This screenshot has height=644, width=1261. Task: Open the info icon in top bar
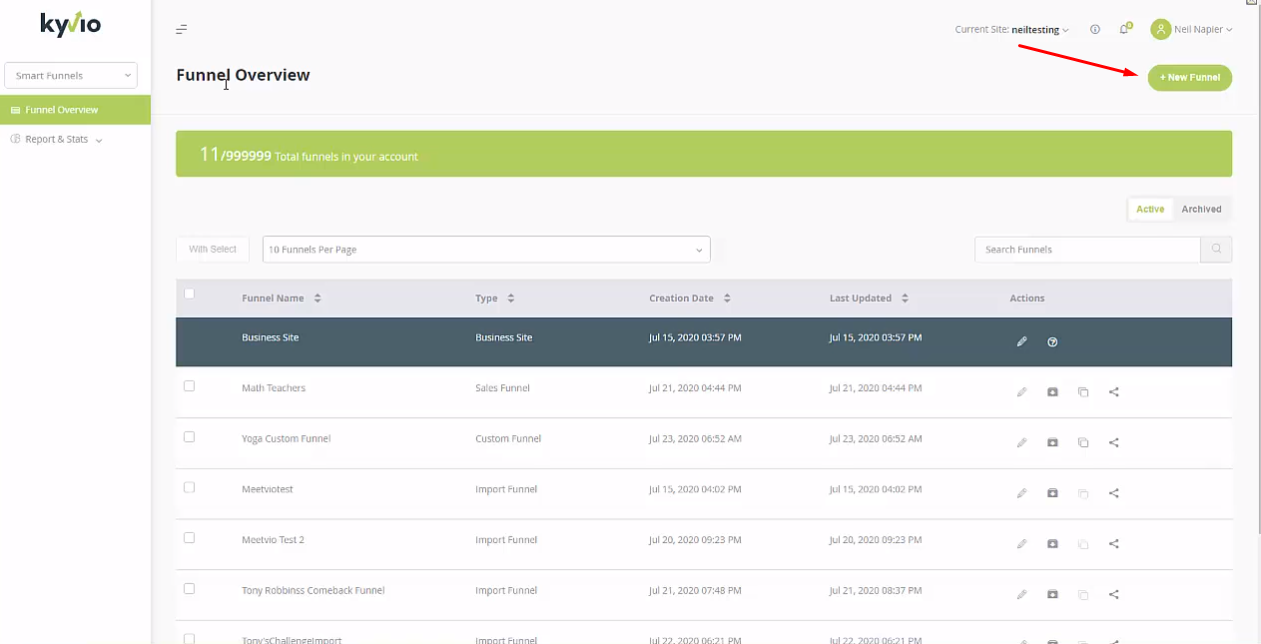click(1095, 30)
